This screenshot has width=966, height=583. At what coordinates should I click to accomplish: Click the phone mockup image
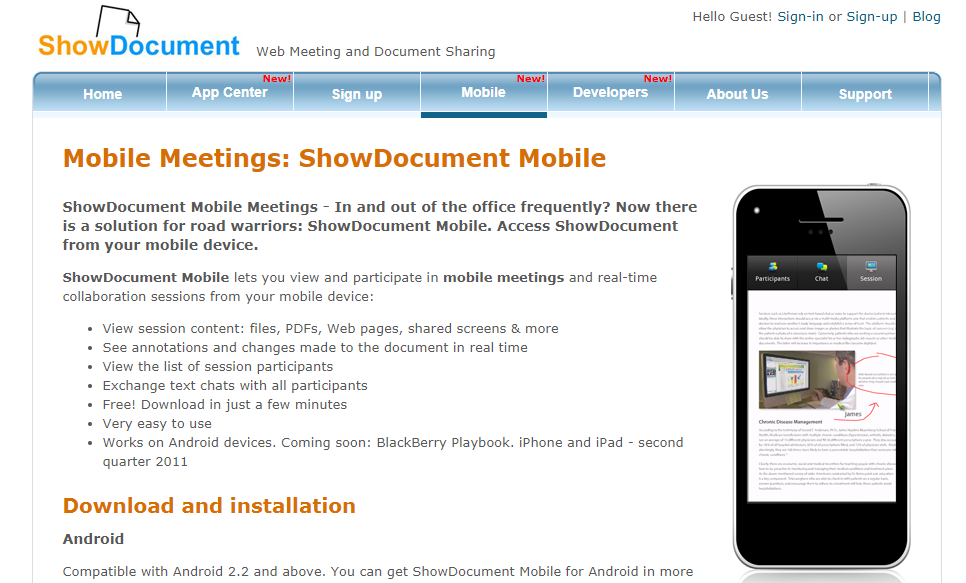coord(821,376)
